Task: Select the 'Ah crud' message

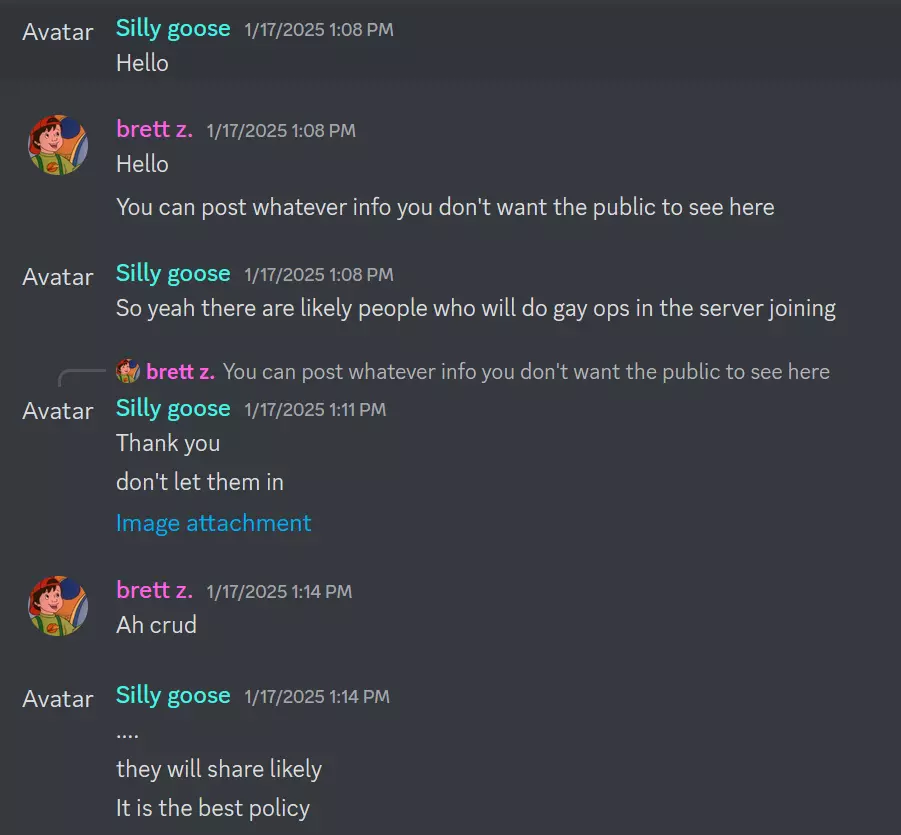Action: click(x=156, y=625)
